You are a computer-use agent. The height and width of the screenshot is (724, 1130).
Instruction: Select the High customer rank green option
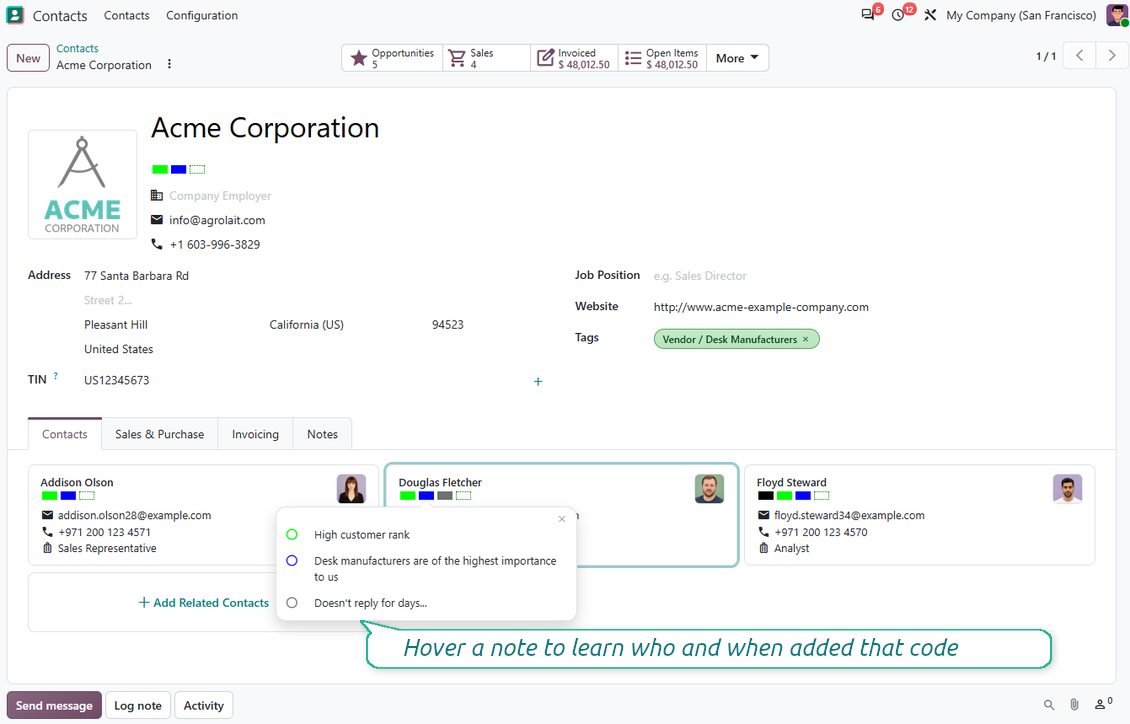(292, 535)
